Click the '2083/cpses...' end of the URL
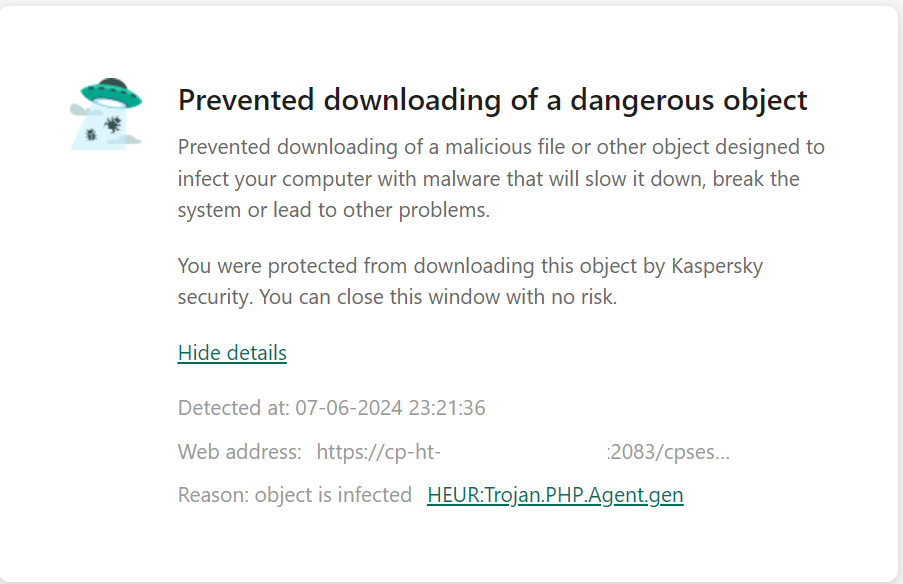This screenshot has width=903, height=584. pyautogui.click(x=670, y=451)
